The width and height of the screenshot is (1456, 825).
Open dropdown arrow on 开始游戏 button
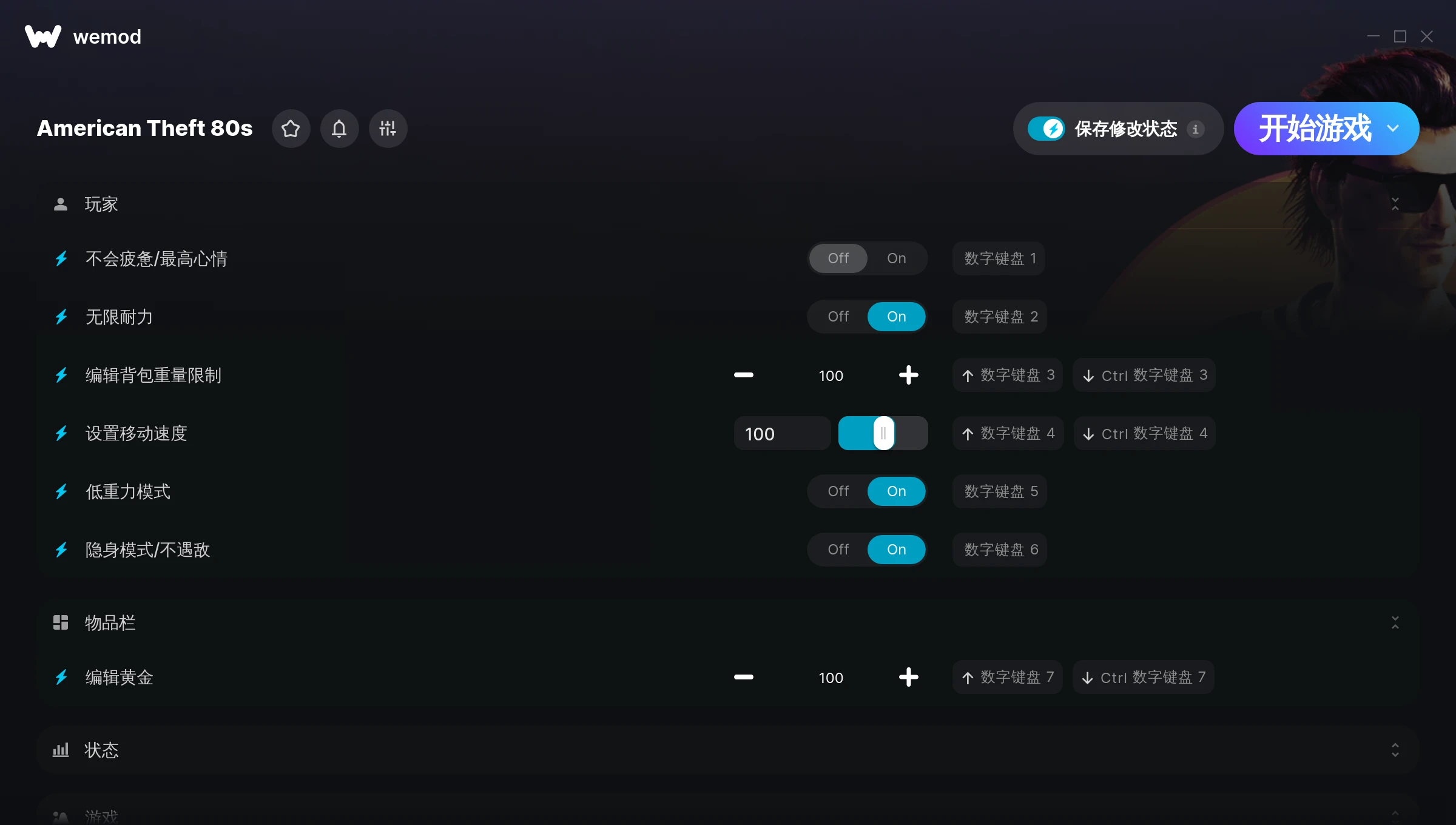pyautogui.click(x=1393, y=129)
